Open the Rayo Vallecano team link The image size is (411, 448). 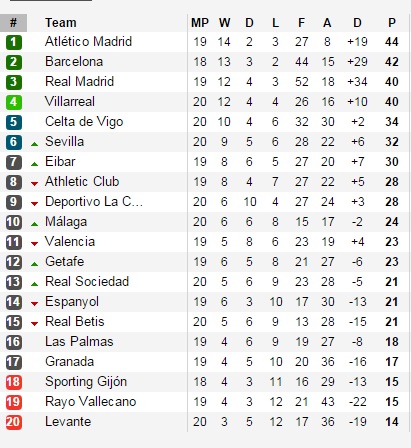(x=91, y=402)
